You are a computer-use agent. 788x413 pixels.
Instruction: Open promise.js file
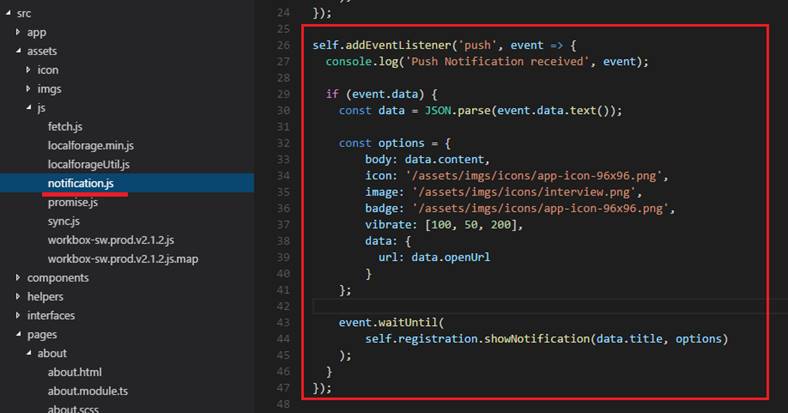coord(72,202)
